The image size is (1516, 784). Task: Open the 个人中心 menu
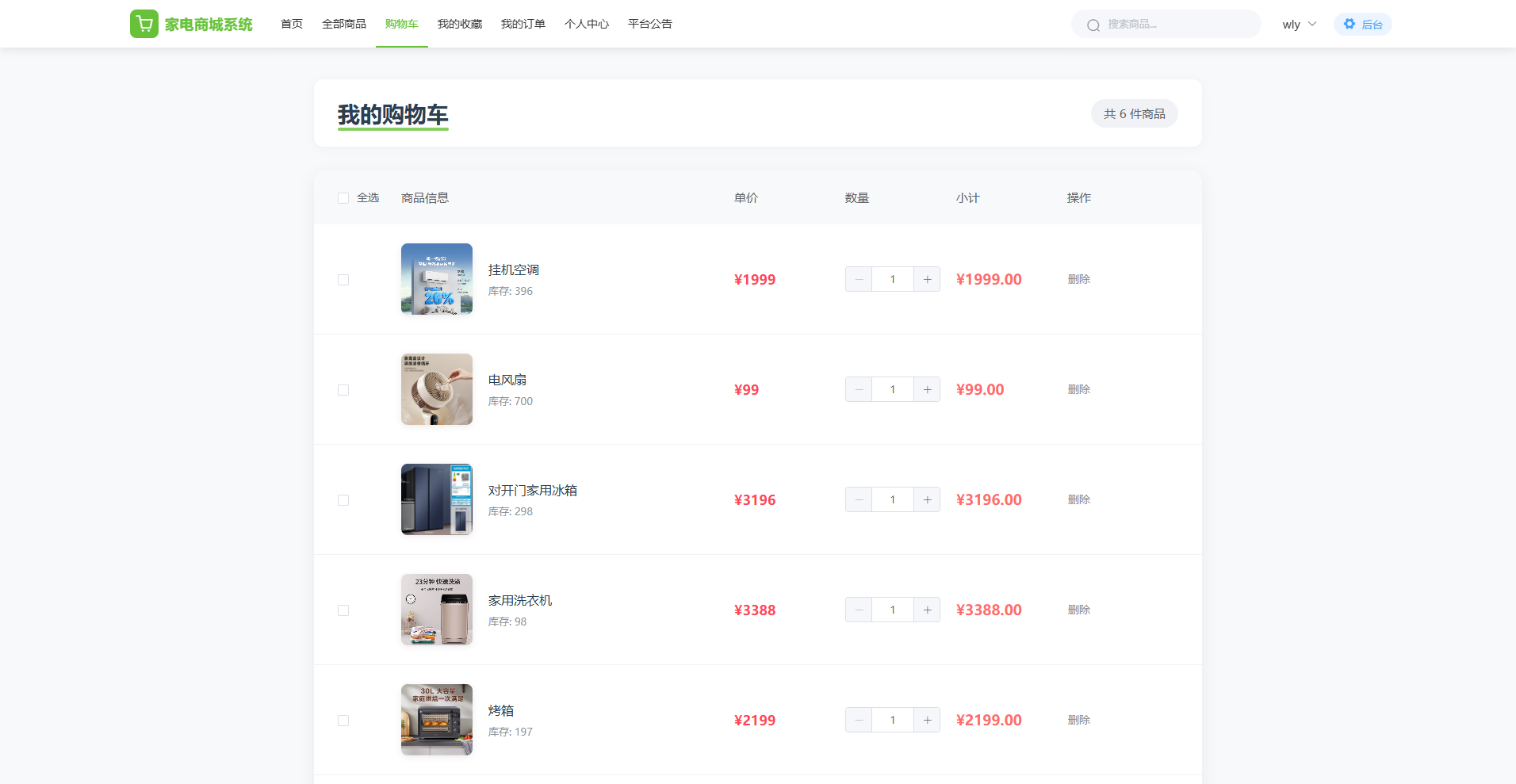click(x=586, y=24)
